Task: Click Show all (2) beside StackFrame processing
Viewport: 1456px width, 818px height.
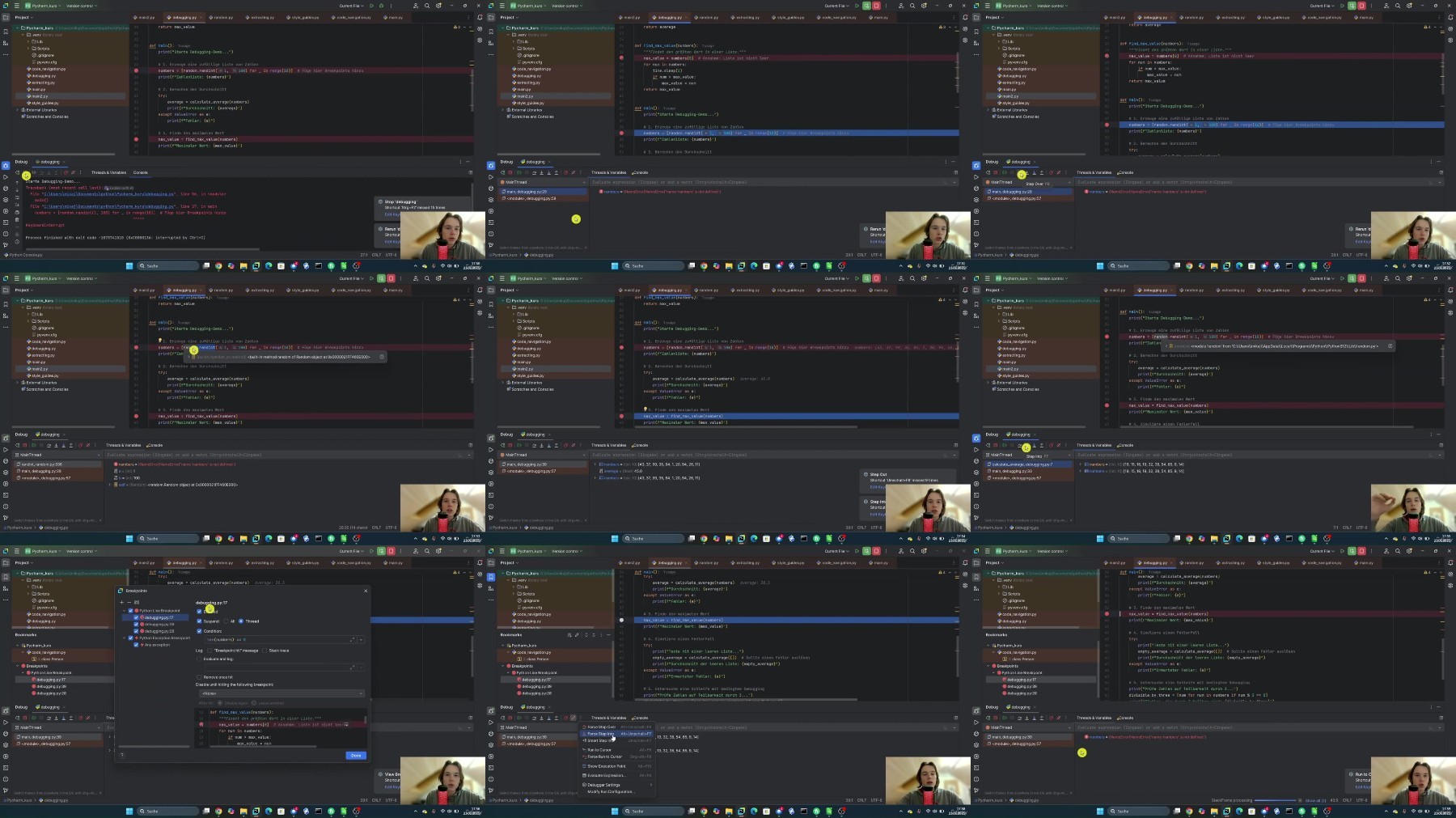Action: [1314, 800]
